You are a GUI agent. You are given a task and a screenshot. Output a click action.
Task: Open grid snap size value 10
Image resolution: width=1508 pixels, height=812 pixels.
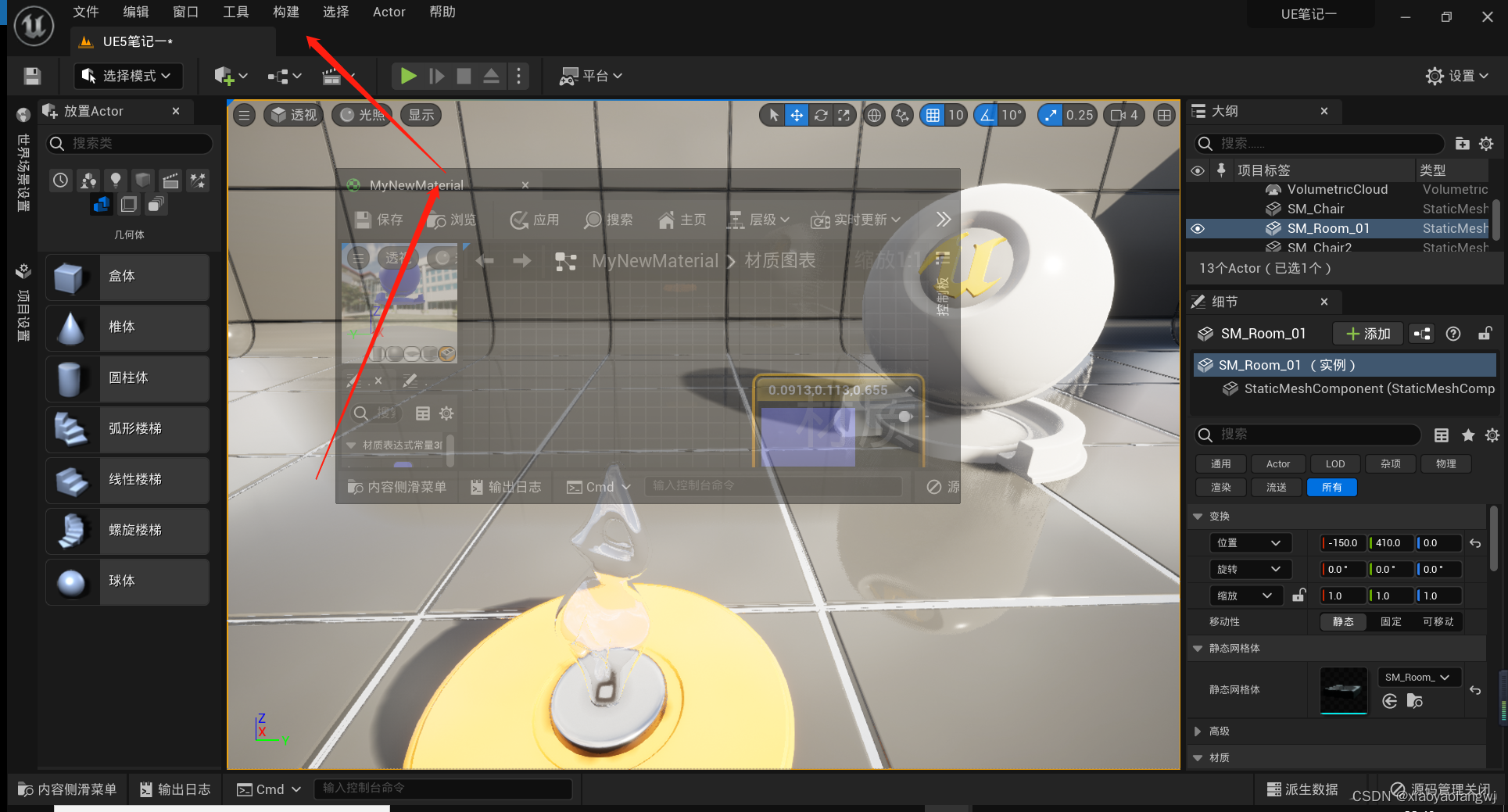coord(956,116)
